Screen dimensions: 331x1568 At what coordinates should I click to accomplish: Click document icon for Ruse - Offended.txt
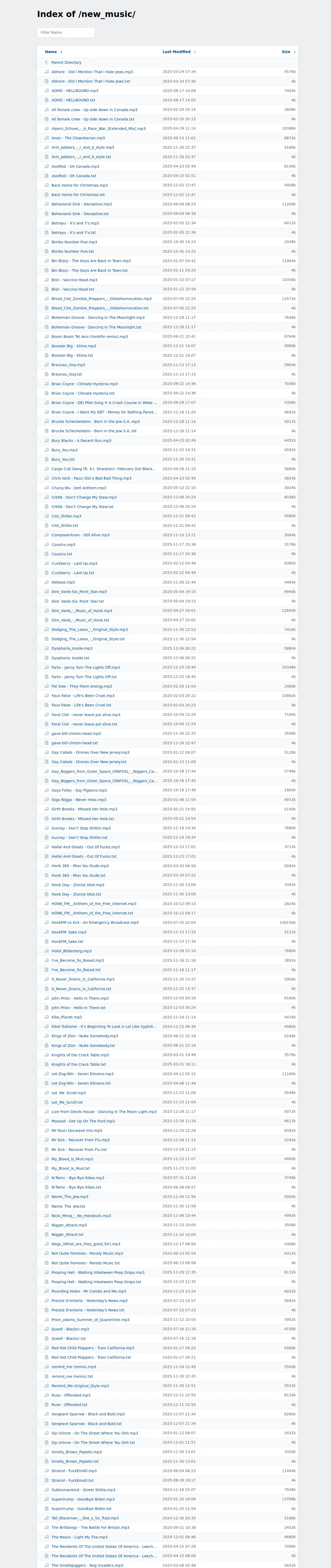coord(46,1405)
